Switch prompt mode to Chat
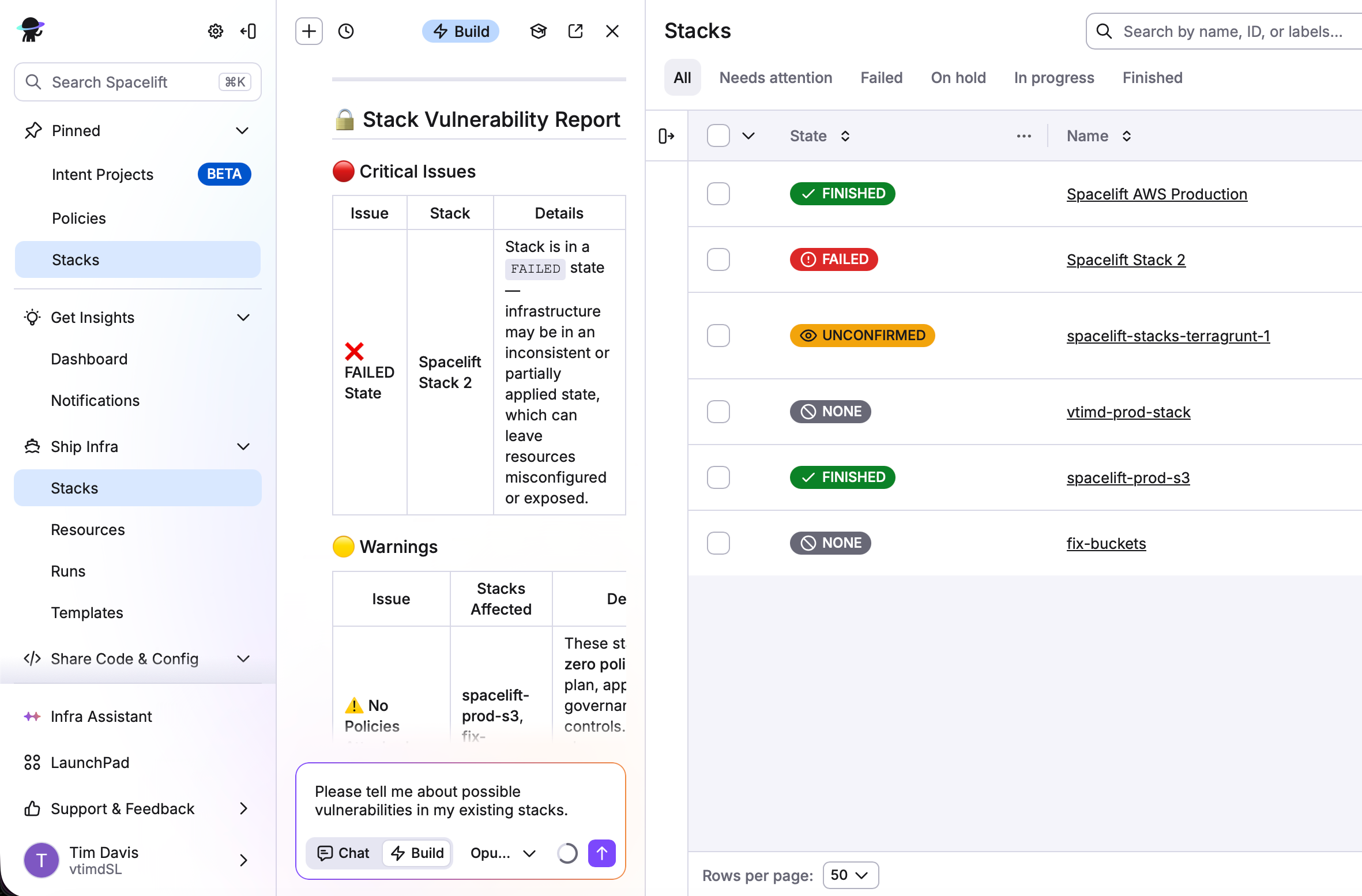Image resolution: width=1362 pixels, height=896 pixels. pos(344,853)
